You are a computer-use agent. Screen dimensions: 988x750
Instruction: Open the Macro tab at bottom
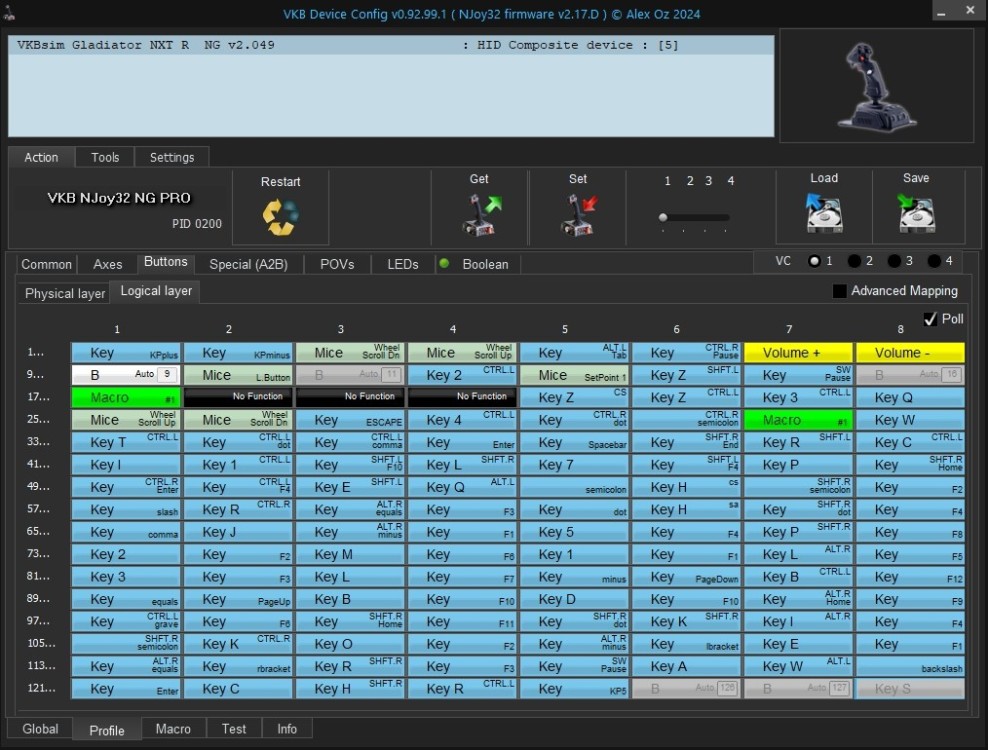pos(173,729)
